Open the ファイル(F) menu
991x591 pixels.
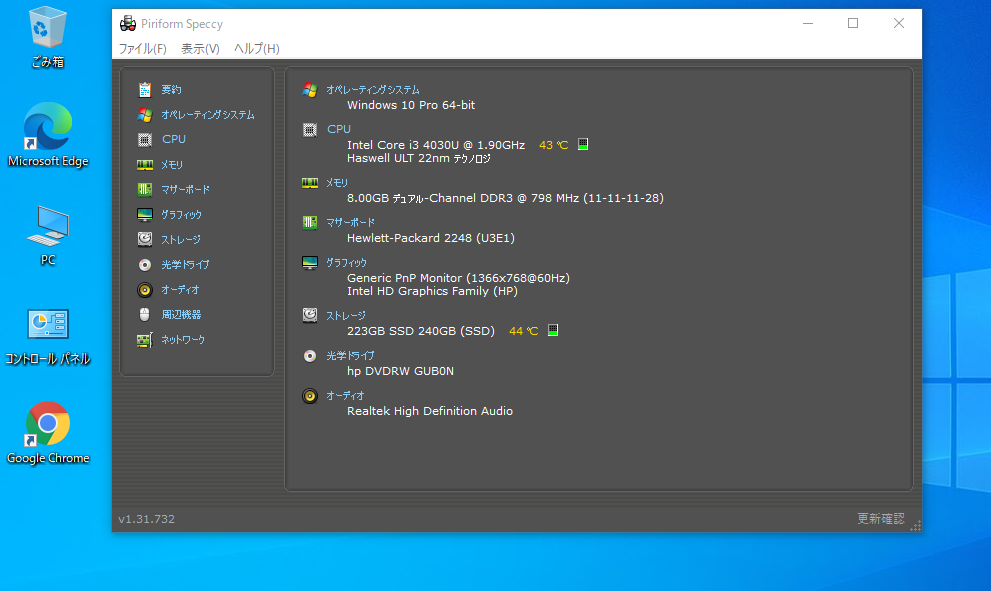(x=143, y=49)
